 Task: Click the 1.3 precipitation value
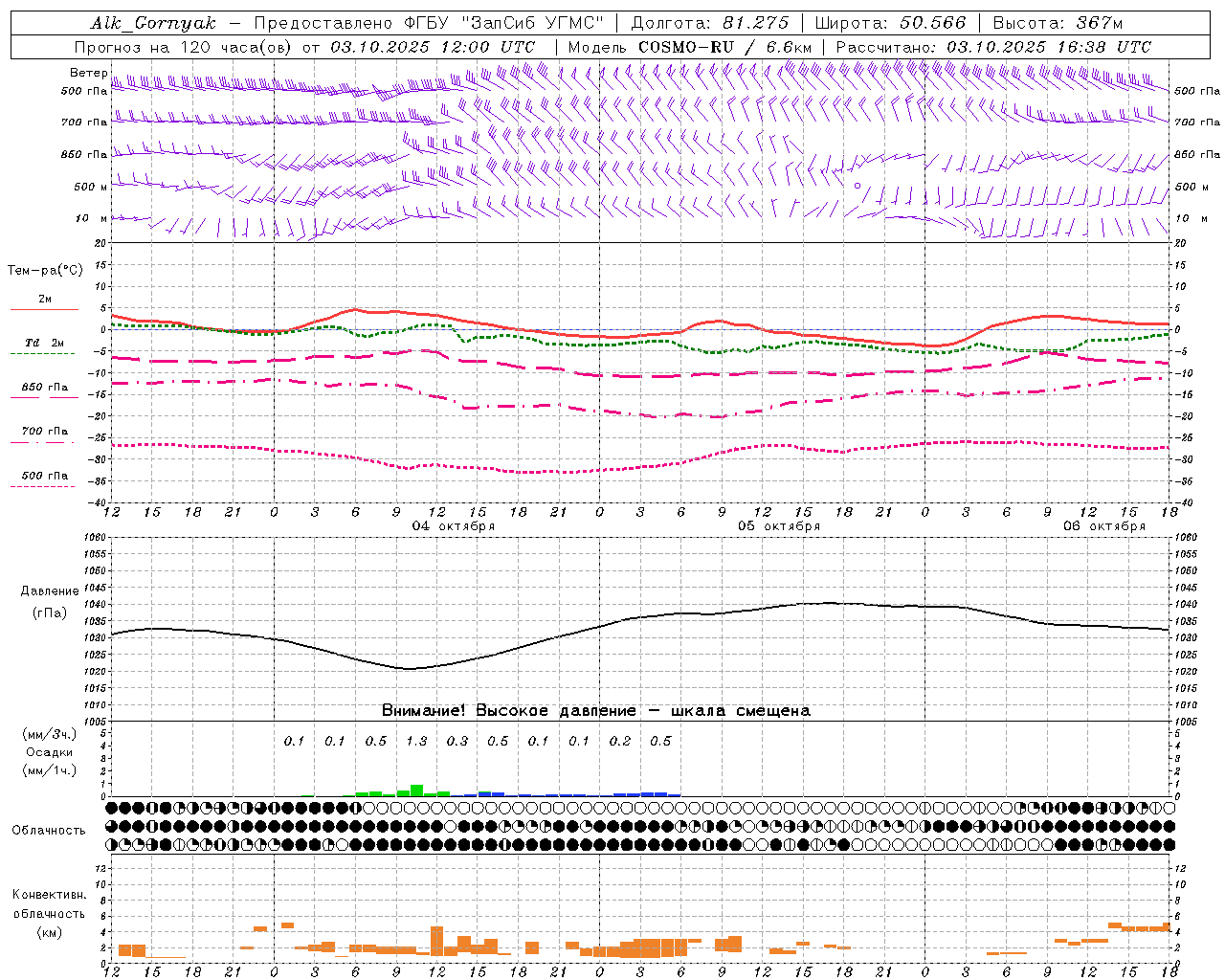click(417, 742)
